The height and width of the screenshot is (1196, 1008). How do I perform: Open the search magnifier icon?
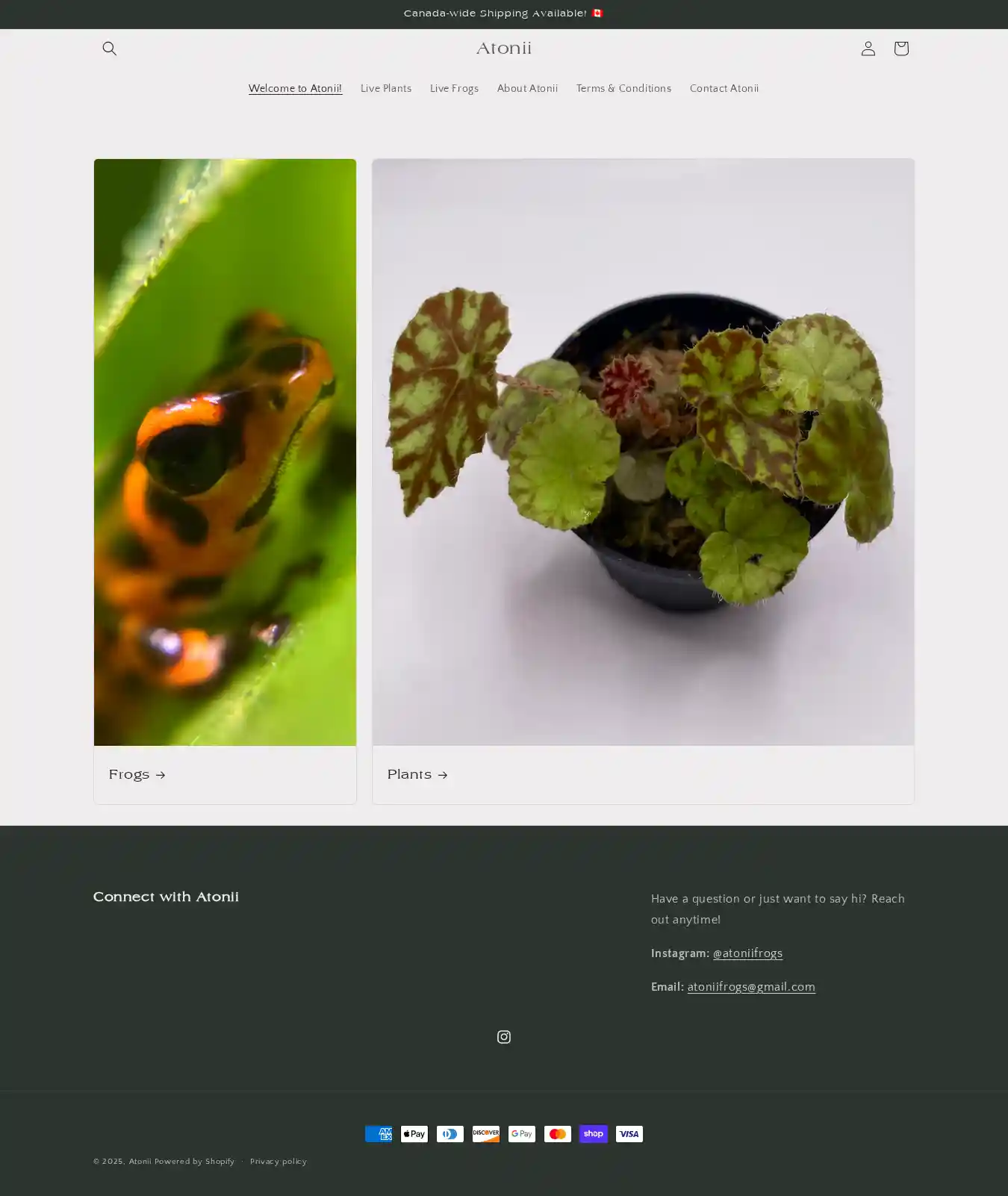(x=109, y=49)
